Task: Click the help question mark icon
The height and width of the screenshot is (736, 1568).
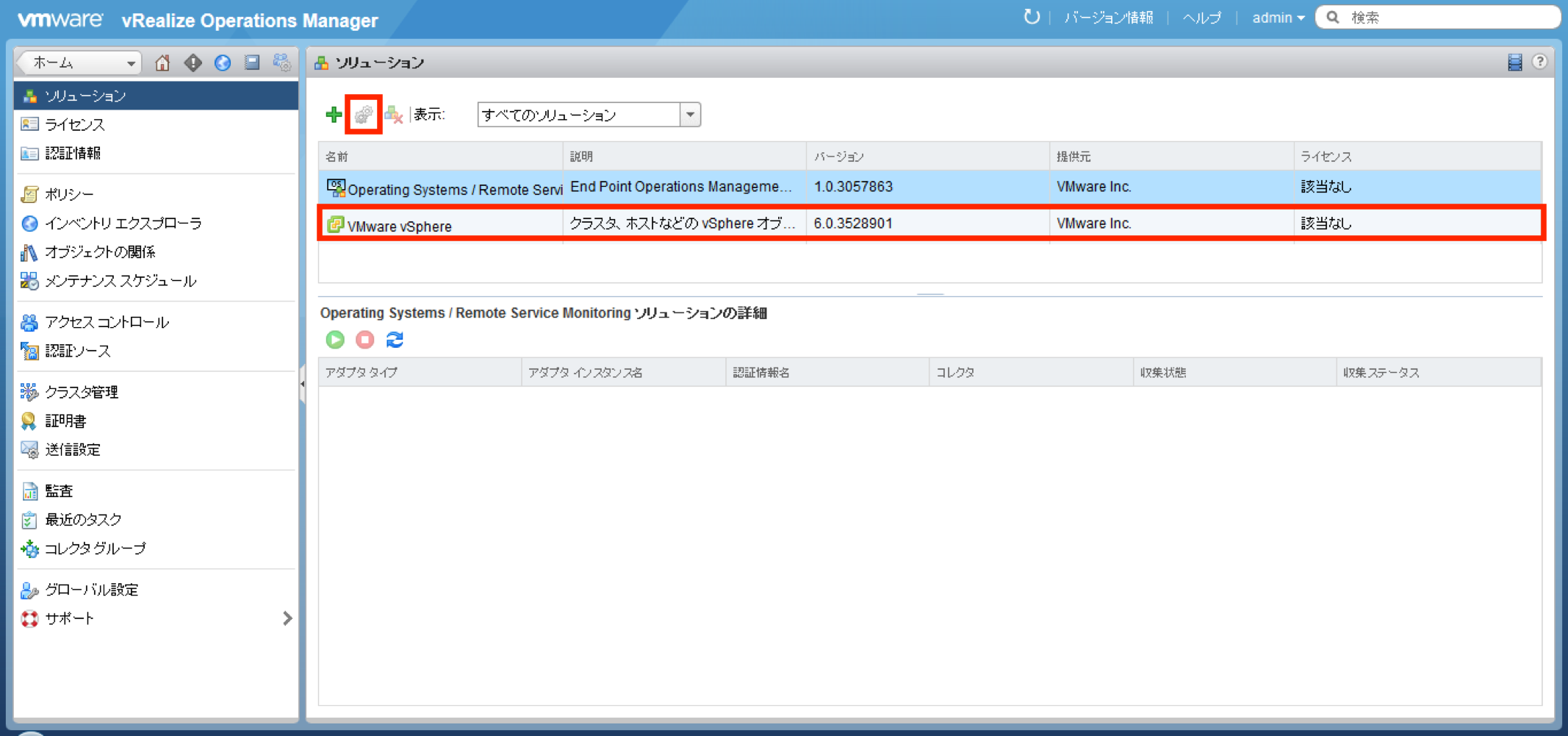Action: 1541,62
